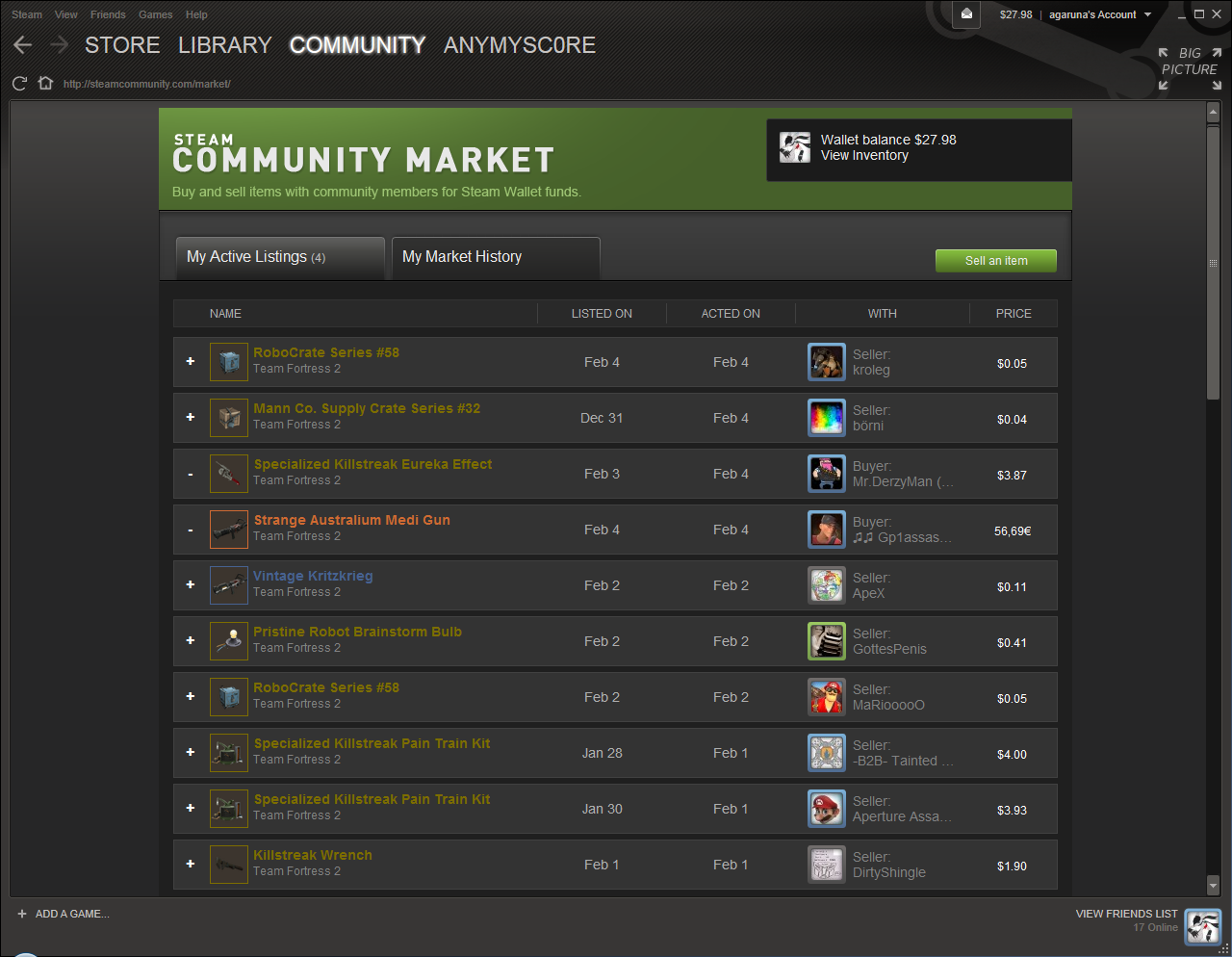The image size is (1232, 957).
Task: Click the Sell an item button
Action: pyautogui.click(x=996, y=261)
